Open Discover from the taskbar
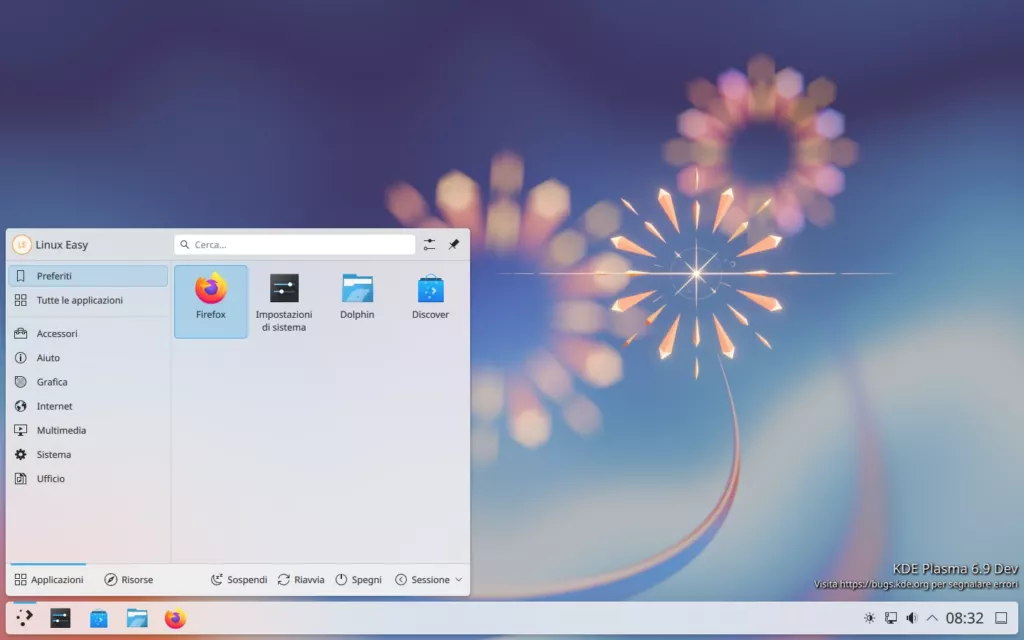Screen dimensions: 1024x640 (x=99, y=618)
